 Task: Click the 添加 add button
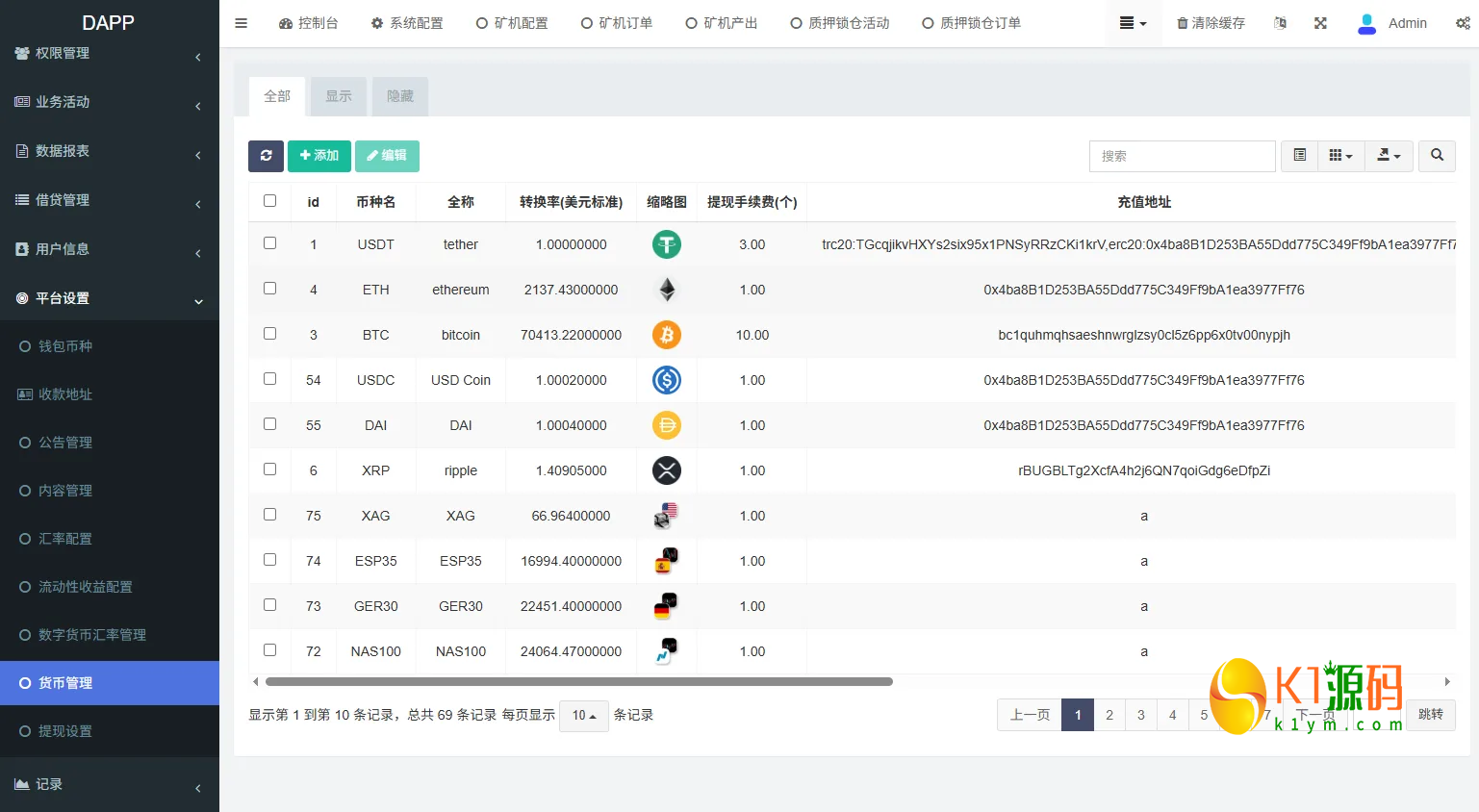coord(319,156)
